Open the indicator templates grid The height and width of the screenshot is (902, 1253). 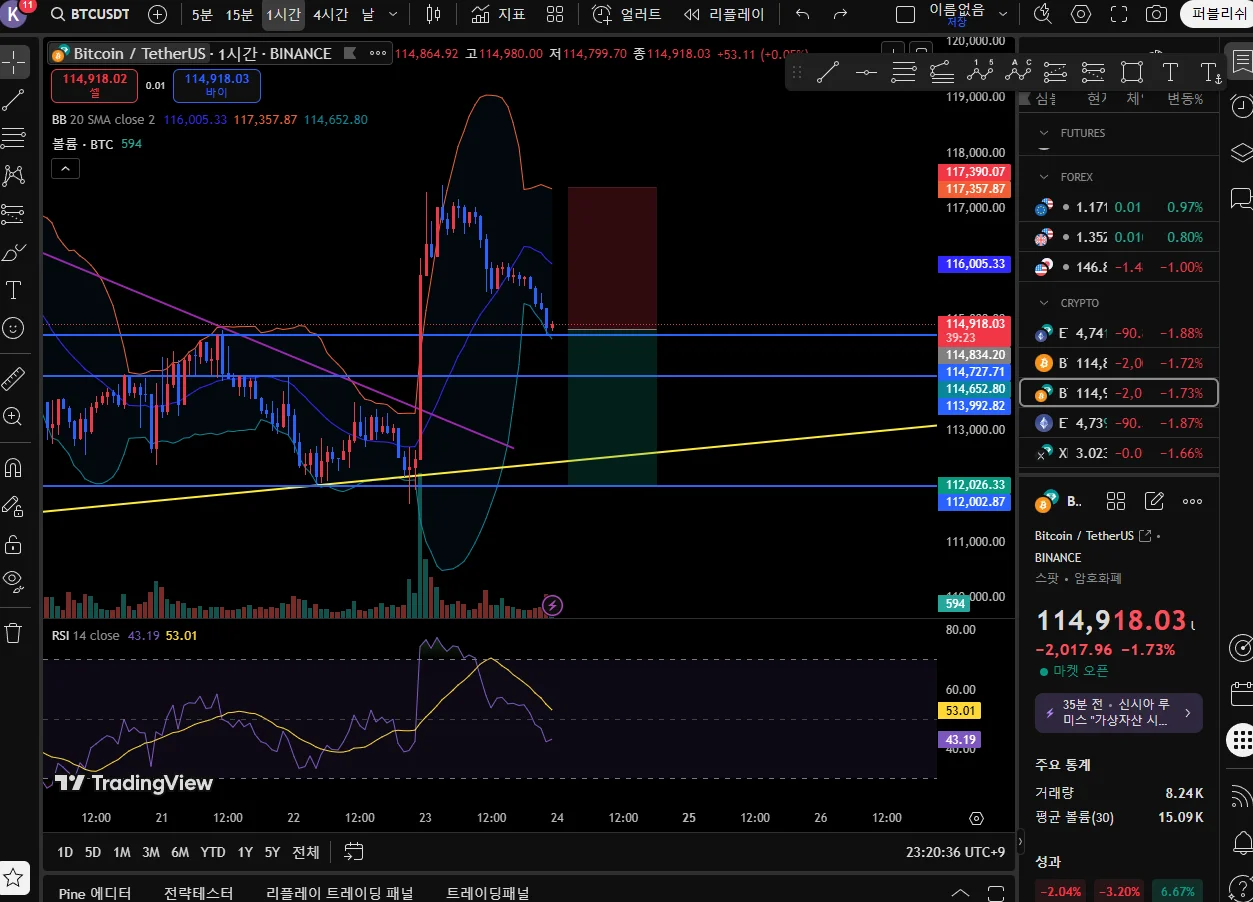point(555,14)
